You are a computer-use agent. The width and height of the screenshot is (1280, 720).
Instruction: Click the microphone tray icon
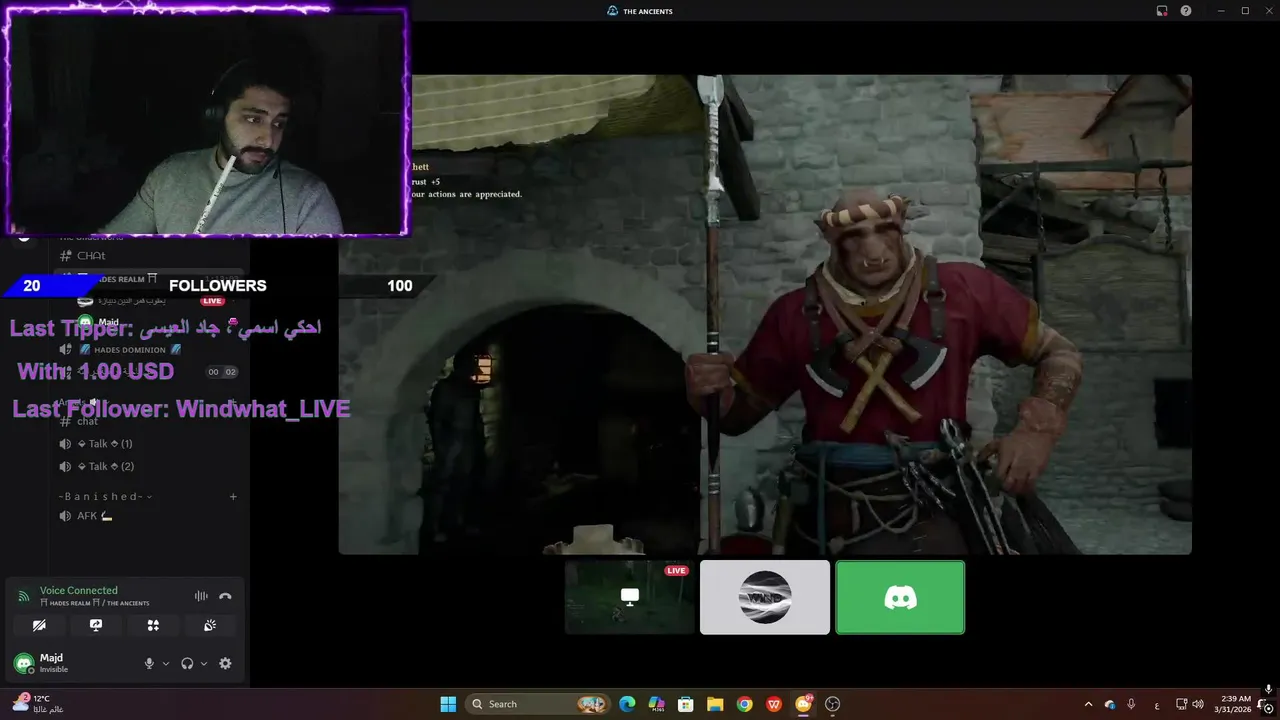[1131, 704]
